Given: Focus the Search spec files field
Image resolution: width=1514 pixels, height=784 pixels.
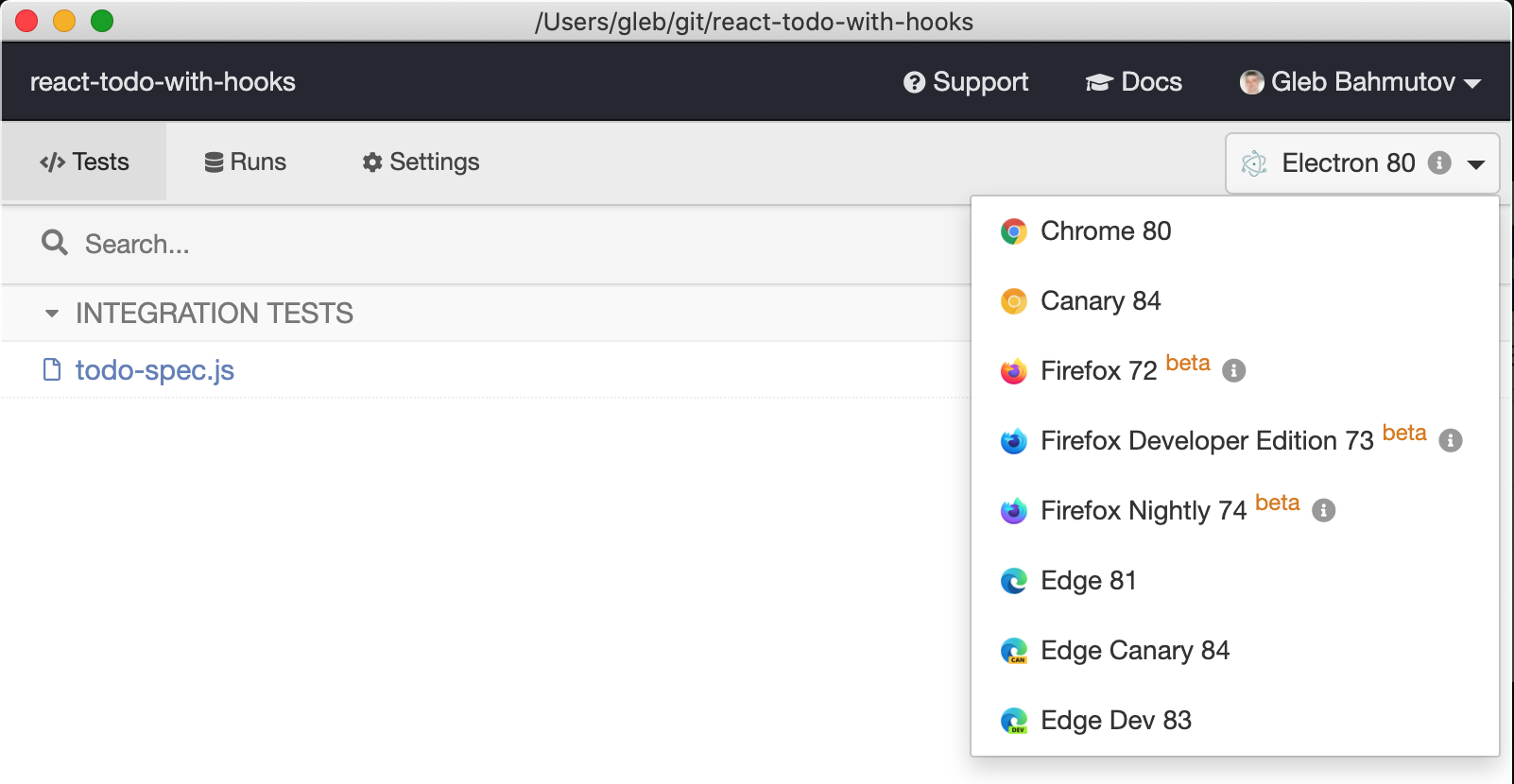Looking at the screenshot, I should coord(487,245).
